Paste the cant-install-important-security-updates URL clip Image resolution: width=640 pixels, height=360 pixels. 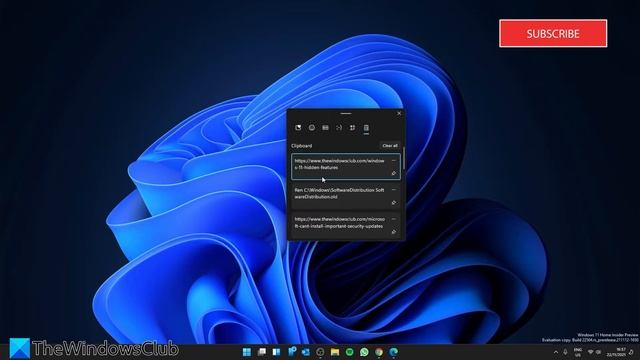point(346,225)
